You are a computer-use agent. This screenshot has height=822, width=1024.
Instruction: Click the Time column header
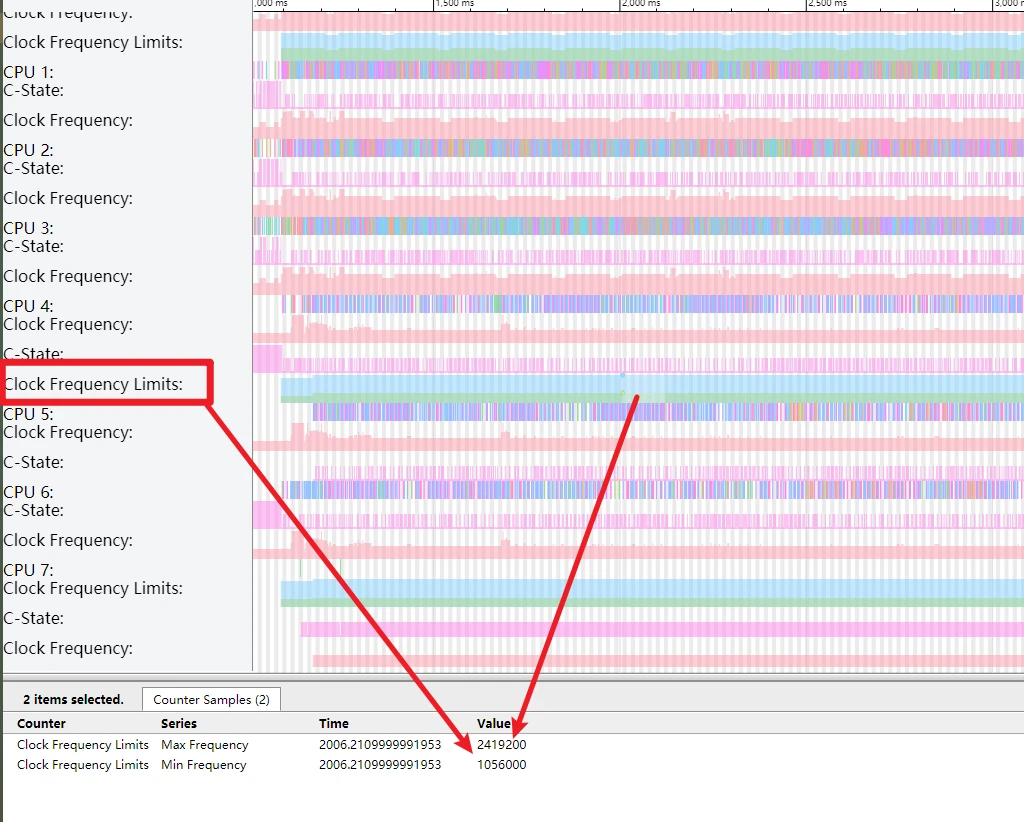coord(334,723)
